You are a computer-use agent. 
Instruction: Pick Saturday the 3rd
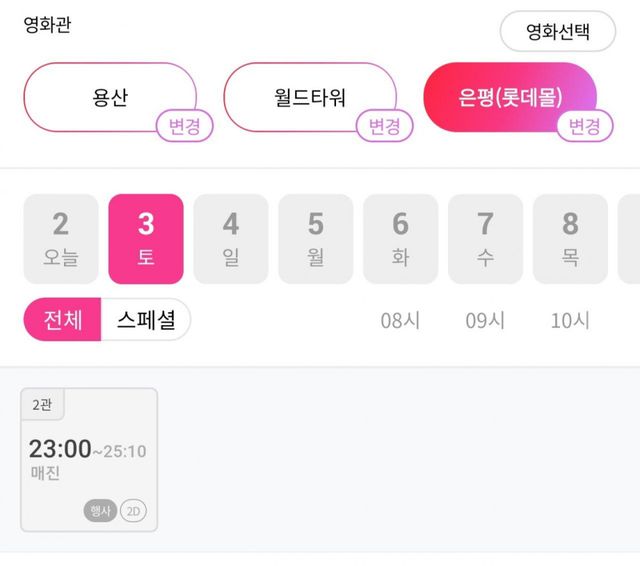146,239
